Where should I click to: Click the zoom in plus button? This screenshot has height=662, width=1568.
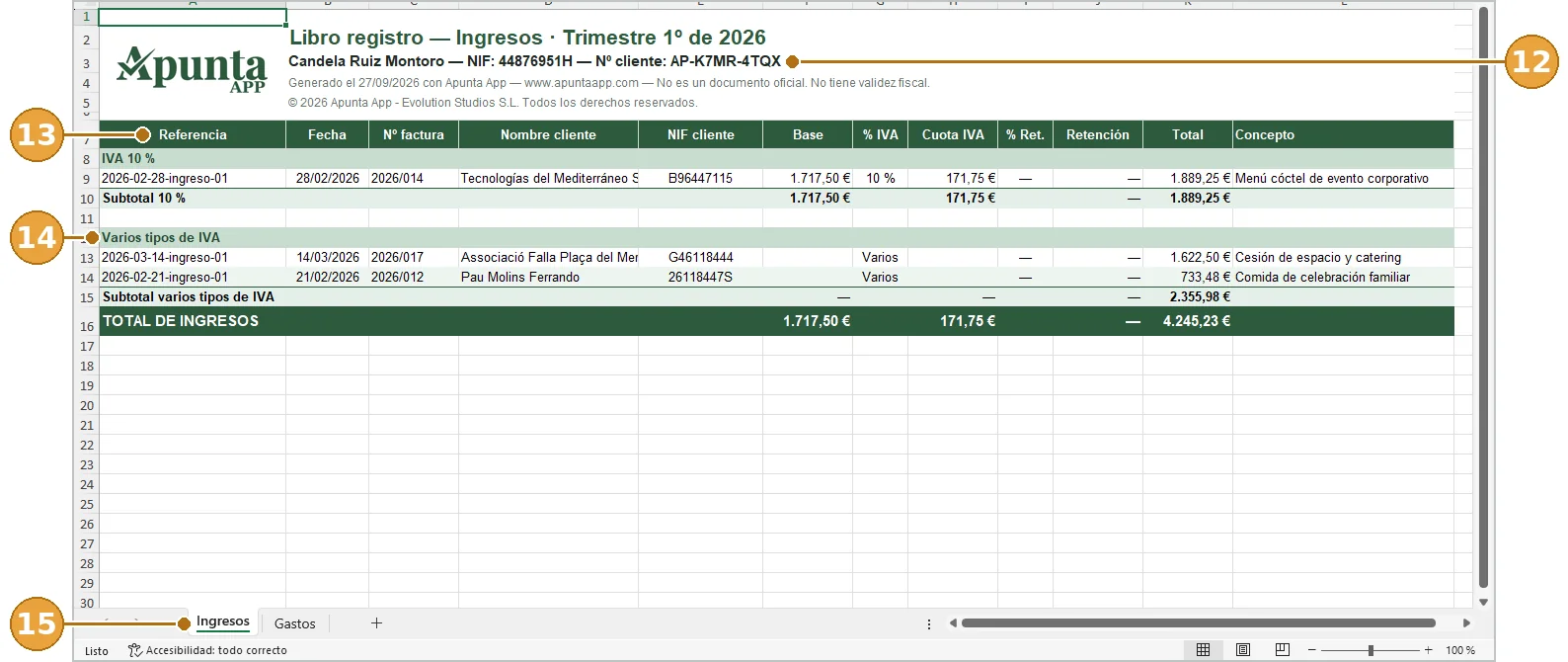coord(1428,650)
